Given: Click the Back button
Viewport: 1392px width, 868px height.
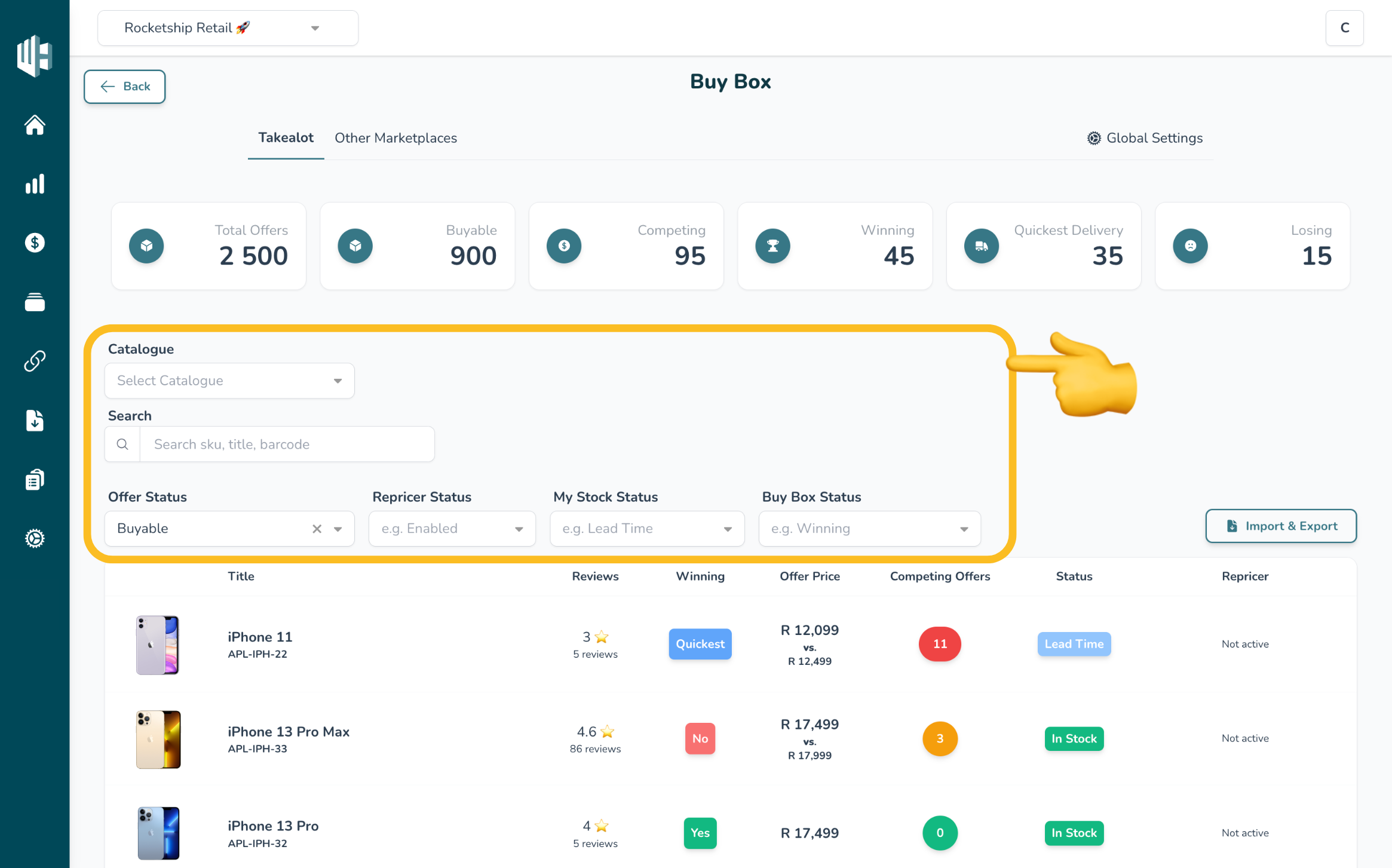Looking at the screenshot, I should (124, 87).
